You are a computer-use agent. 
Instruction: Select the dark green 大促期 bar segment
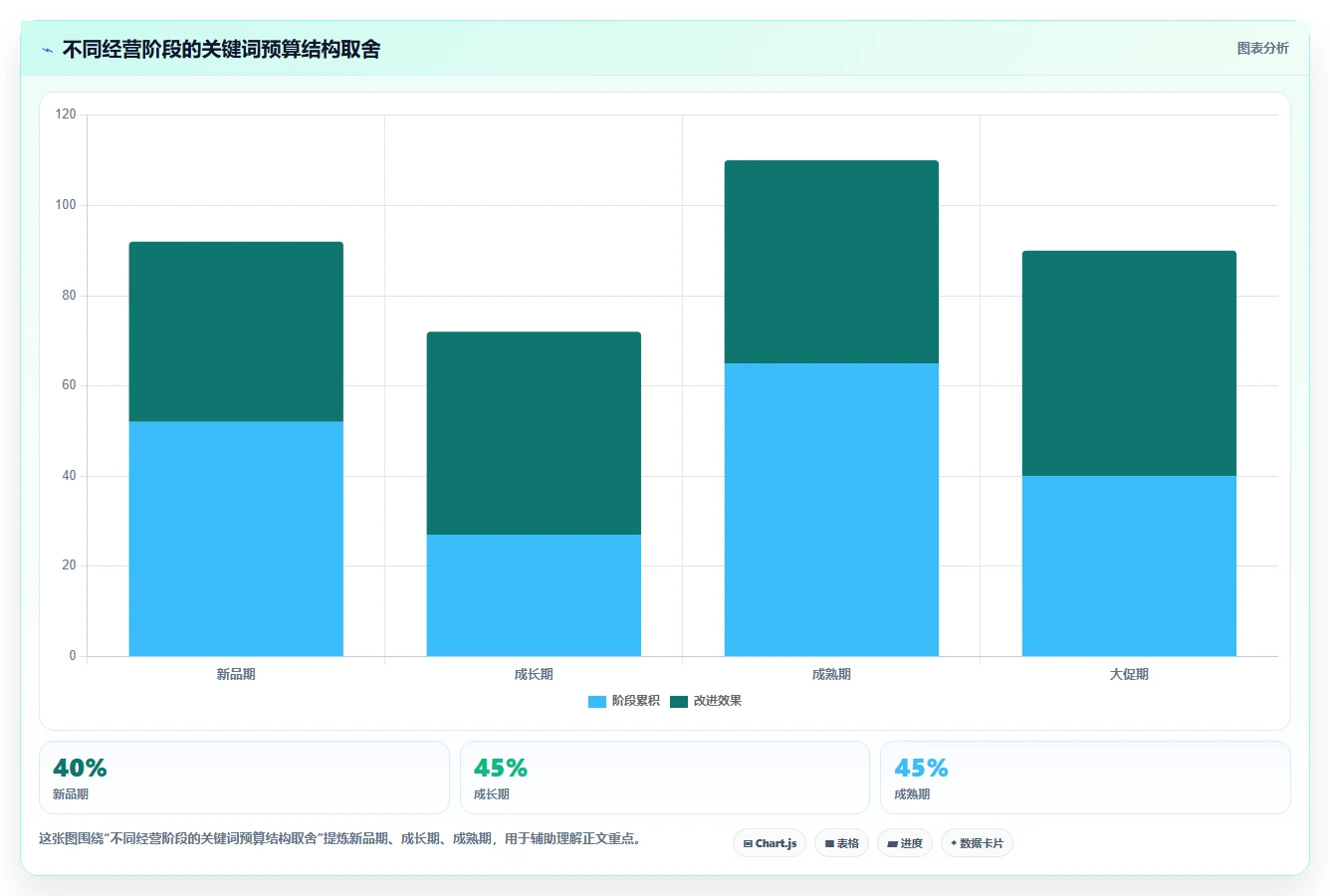tap(1129, 363)
